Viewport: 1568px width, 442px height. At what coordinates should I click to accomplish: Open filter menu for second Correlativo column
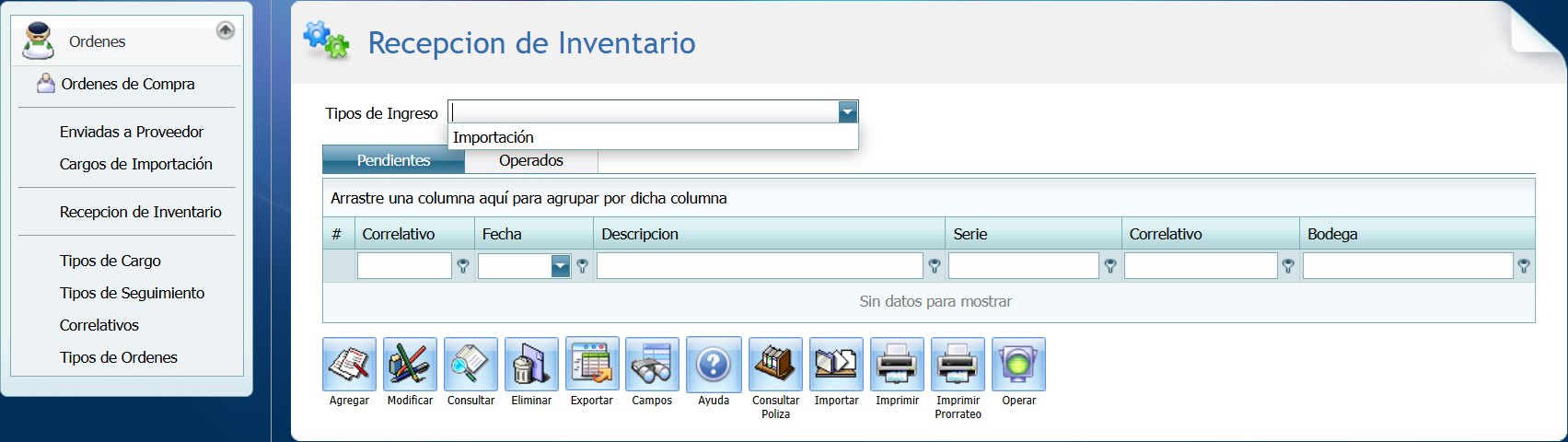pyautogui.click(x=1288, y=266)
